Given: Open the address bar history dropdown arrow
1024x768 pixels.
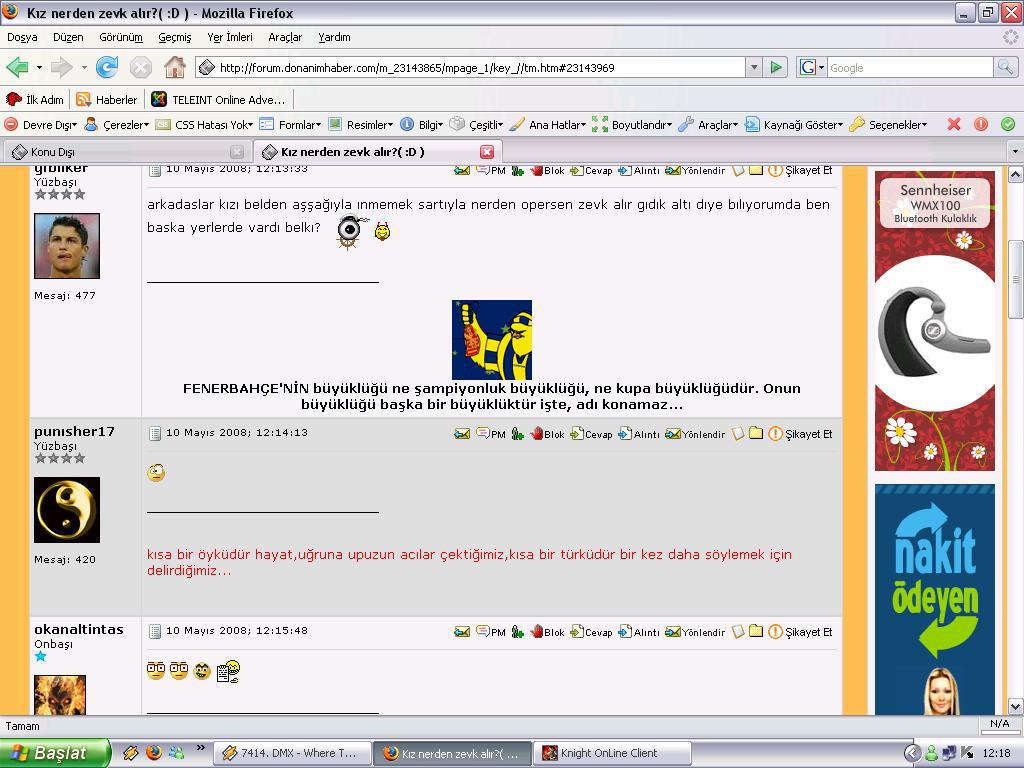Looking at the screenshot, I should pos(754,68).
